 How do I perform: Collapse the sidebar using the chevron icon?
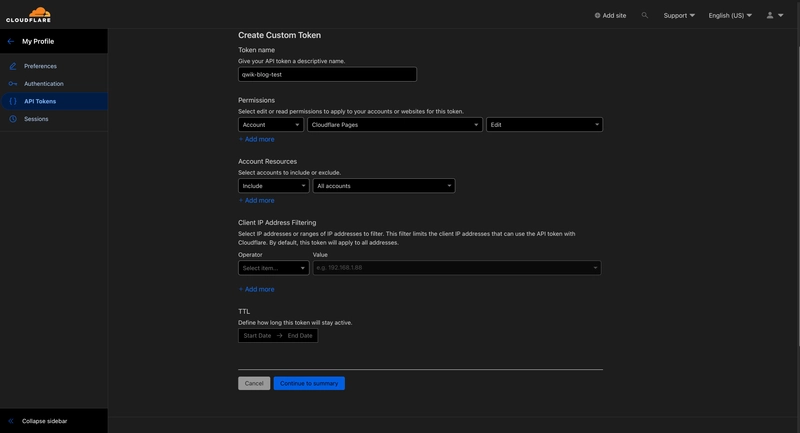(x=11, y=421)
